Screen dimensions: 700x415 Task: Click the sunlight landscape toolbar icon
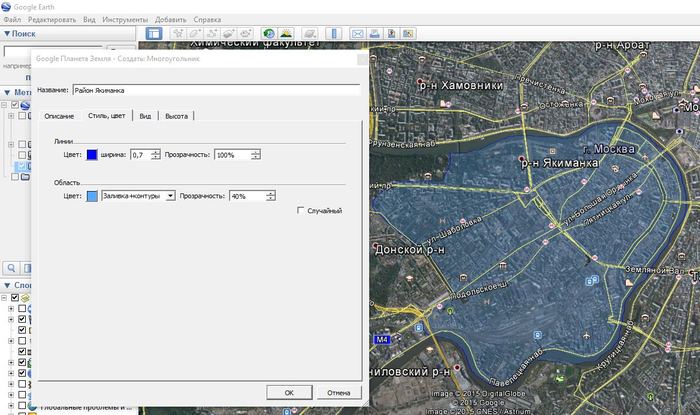[287, 33]
